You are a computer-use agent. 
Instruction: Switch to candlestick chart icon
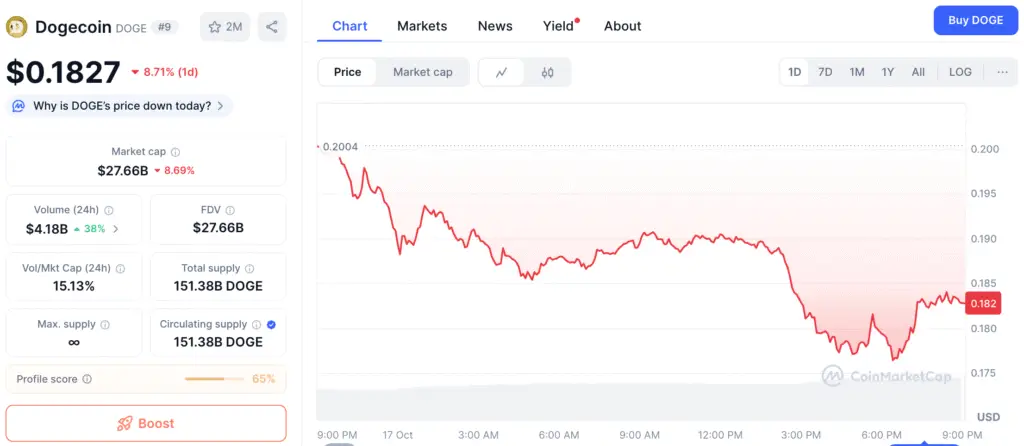click(547, 72)
